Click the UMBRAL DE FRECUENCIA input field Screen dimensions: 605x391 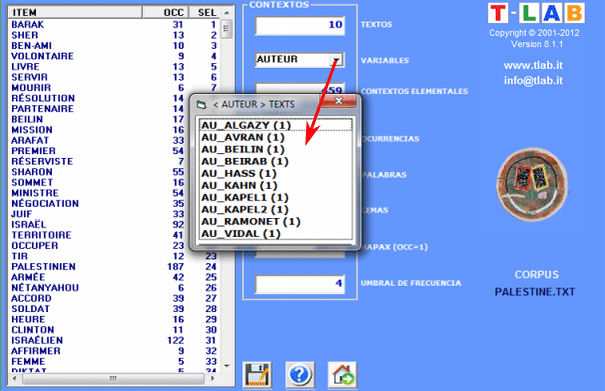pos(300,284)
